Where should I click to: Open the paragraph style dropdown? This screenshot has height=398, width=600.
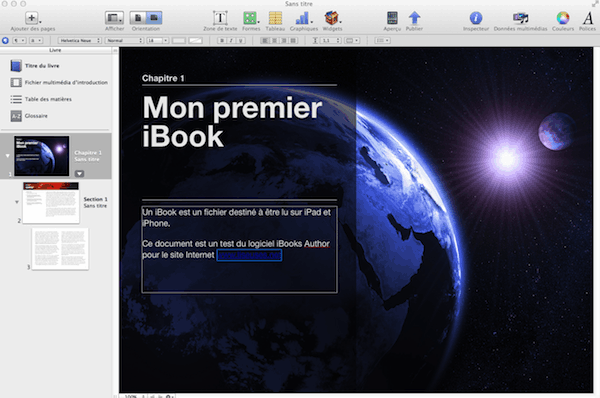[x=19, y=40]
